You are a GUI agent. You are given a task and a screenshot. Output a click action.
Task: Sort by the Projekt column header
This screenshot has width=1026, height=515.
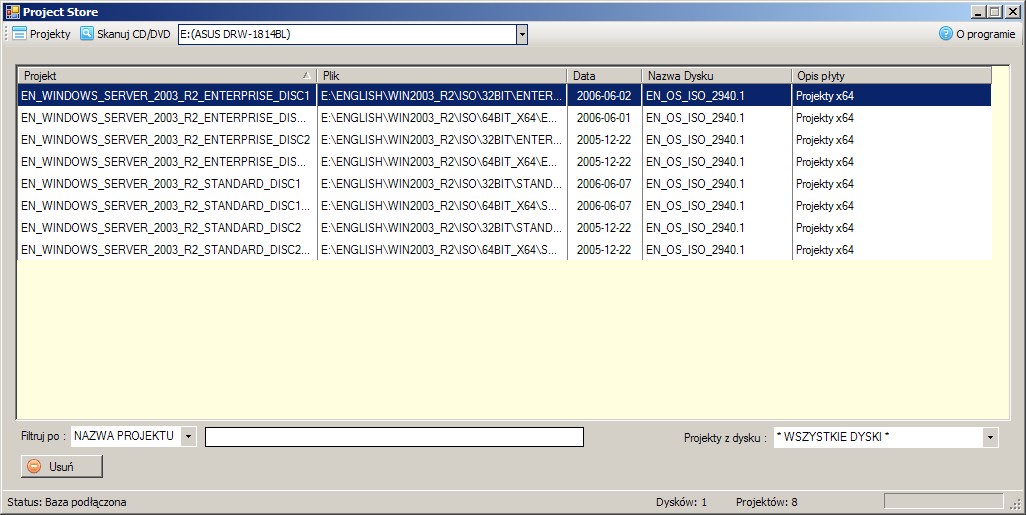click(x=167, y=75)
